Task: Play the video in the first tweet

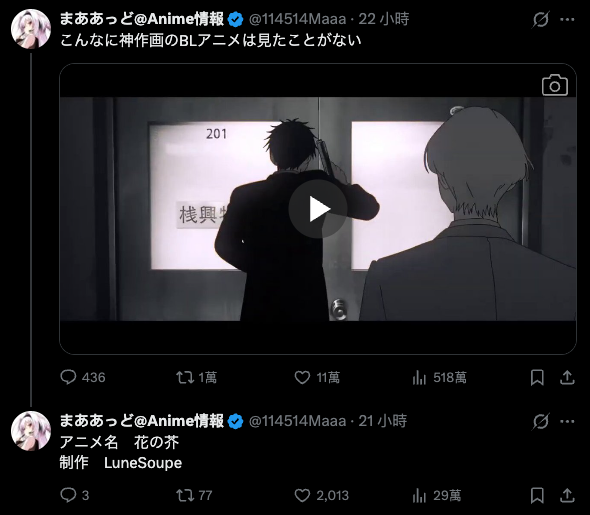Action: [318, 209]
